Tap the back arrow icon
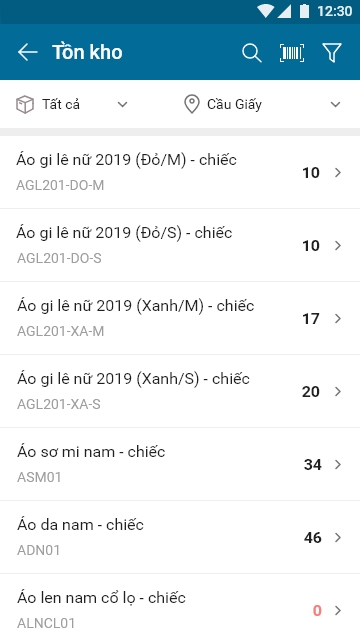Screen dimensions: 360x640 (x=27, y=52)
